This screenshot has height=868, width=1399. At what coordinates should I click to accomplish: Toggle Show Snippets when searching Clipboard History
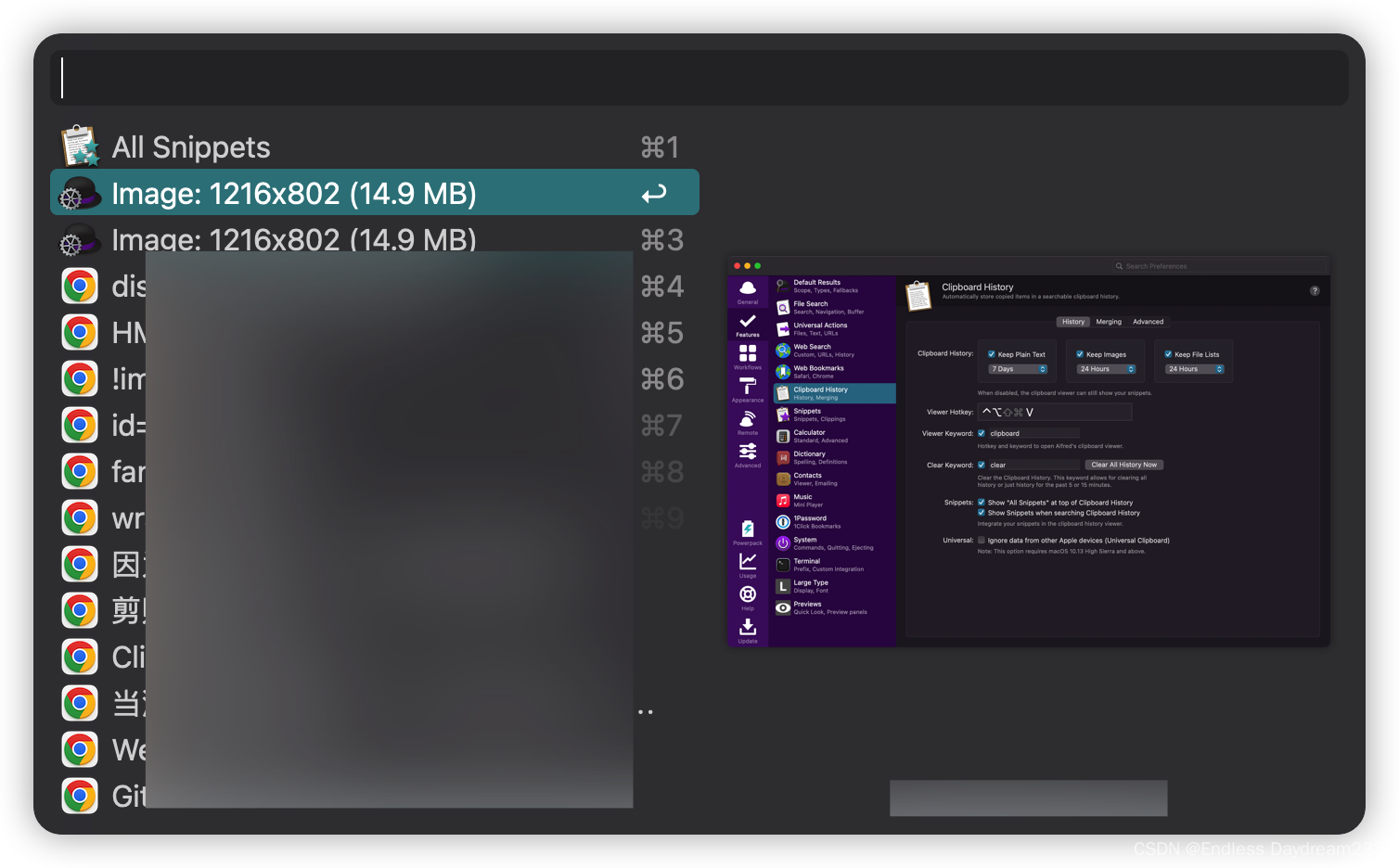pos(982,513)
